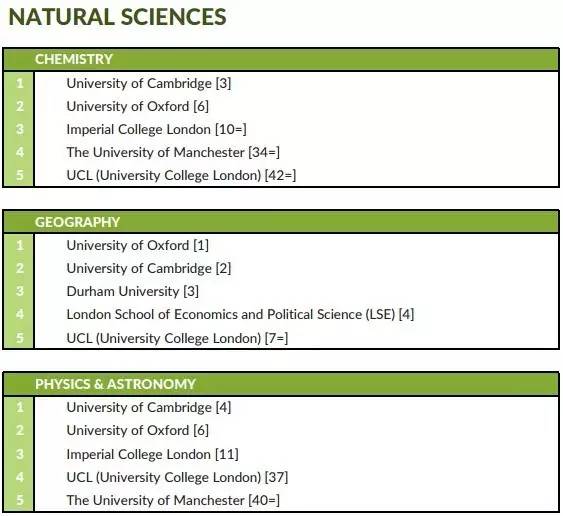The image size is (563, 516).
Task: Select UCL (University College London) [42=]
Action: tap(181, 175)
